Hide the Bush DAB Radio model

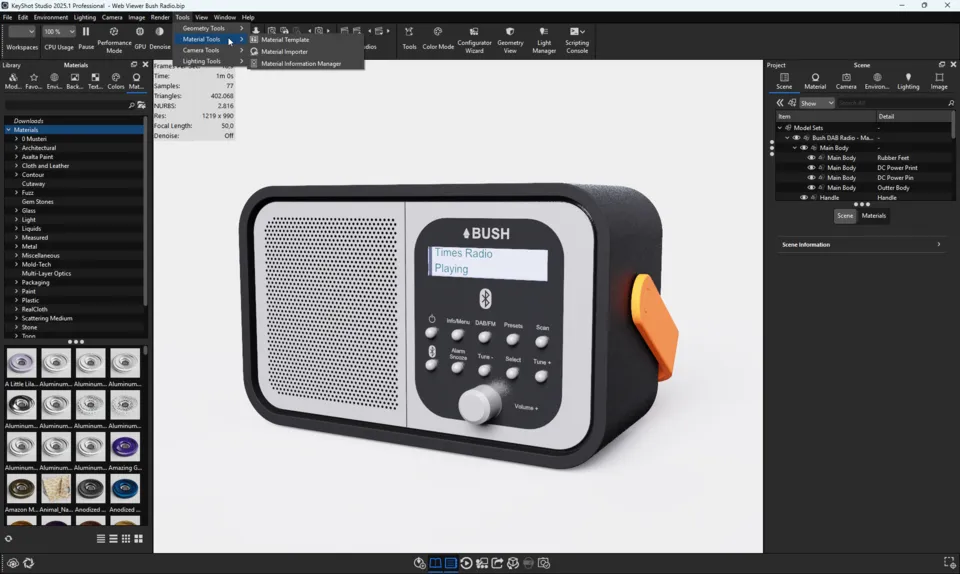click(797, 138)
